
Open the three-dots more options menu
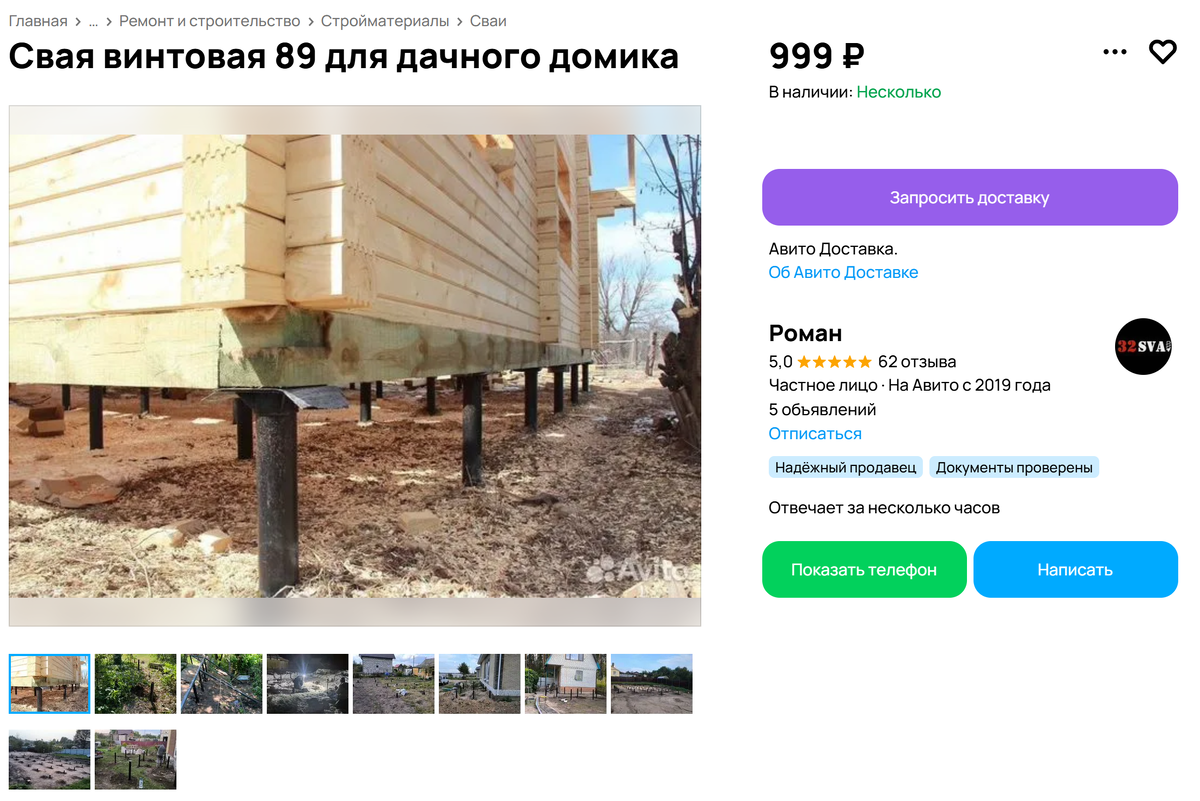click(1114, 52)
